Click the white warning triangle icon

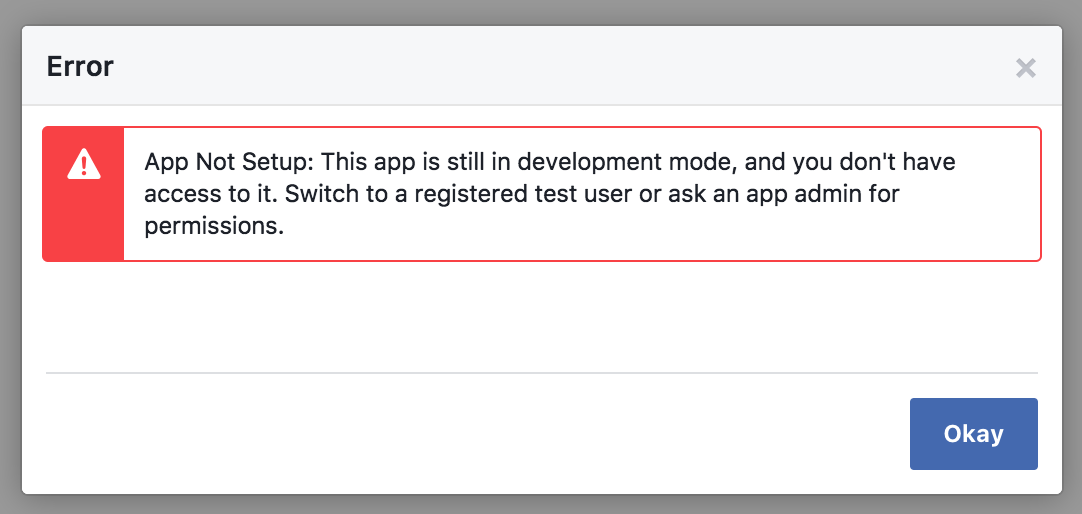(83, 164)
